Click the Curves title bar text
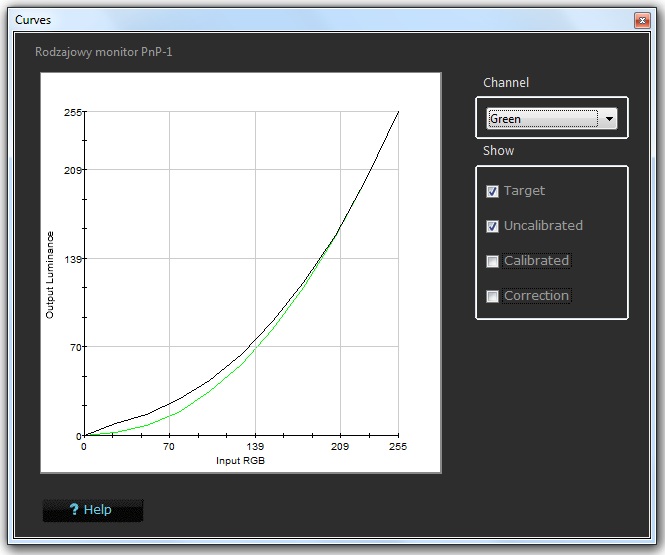Image resolution: width=665 pixels, height=555 pixels. click(x=36, y=20)
